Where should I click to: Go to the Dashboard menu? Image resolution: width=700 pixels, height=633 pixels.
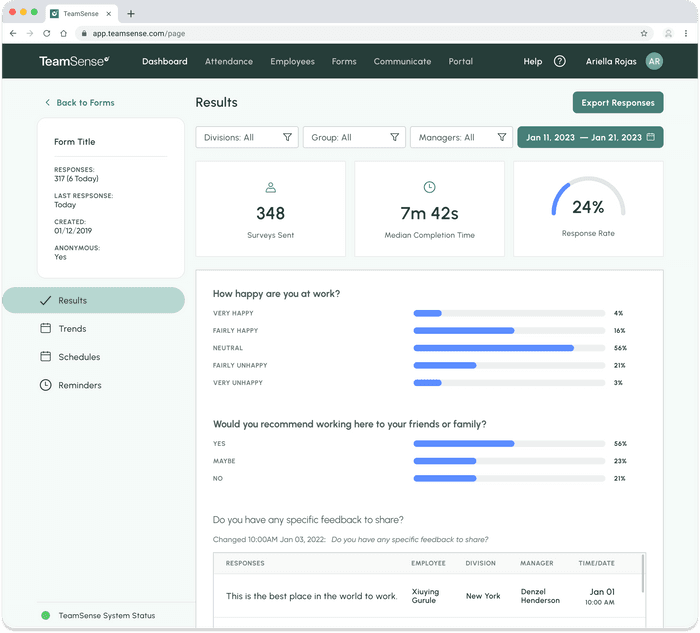coord(165,61)
